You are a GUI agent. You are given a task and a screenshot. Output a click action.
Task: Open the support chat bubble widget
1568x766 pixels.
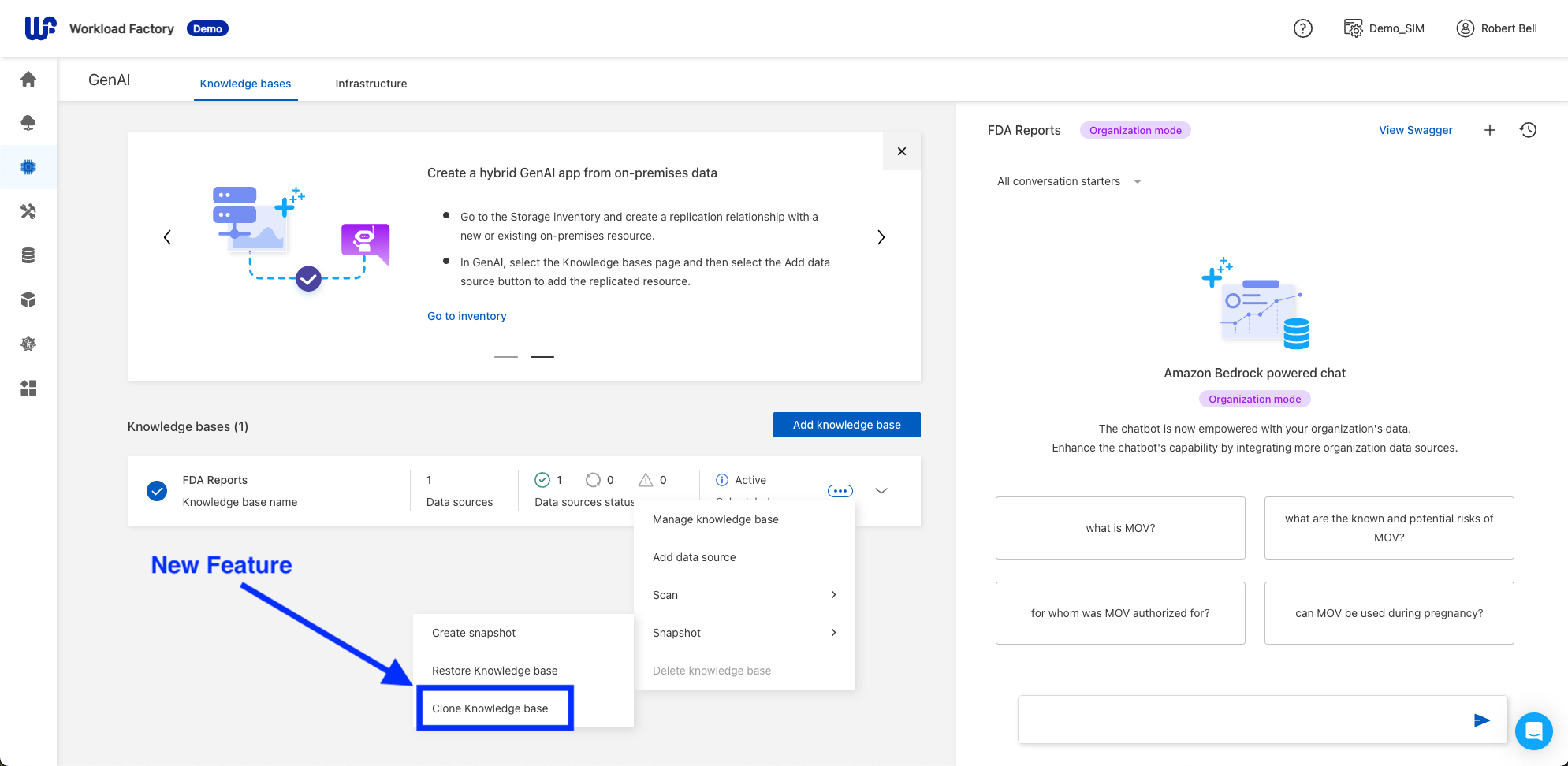1533,731
